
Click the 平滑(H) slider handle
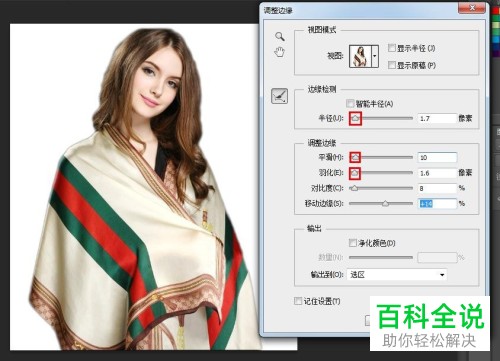coord(355,157)
